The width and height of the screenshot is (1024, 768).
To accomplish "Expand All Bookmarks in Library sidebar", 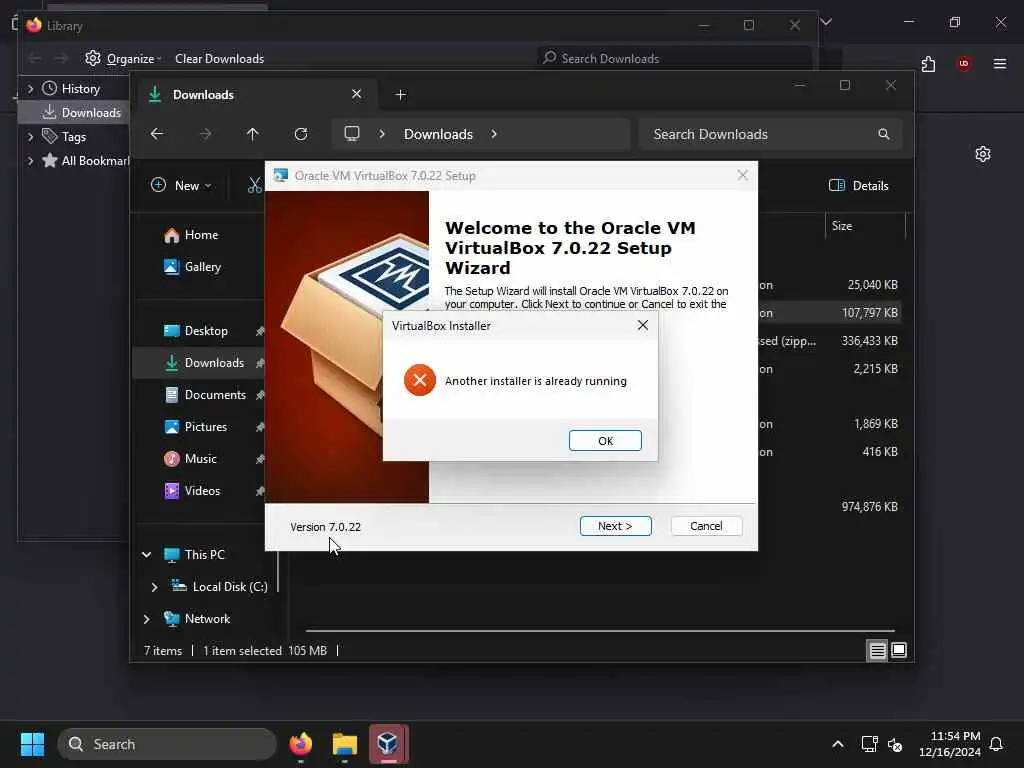I will pyautogui.click(x=30, y=161).
